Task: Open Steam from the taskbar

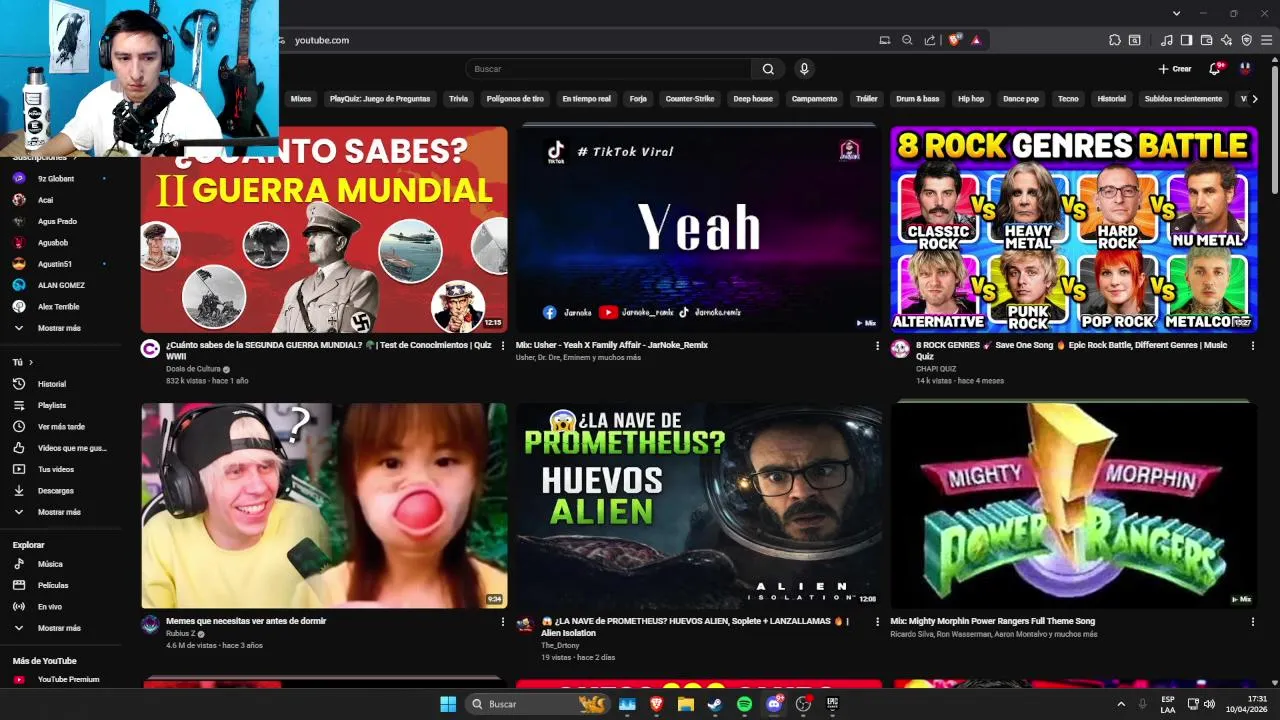Action: 715,704
